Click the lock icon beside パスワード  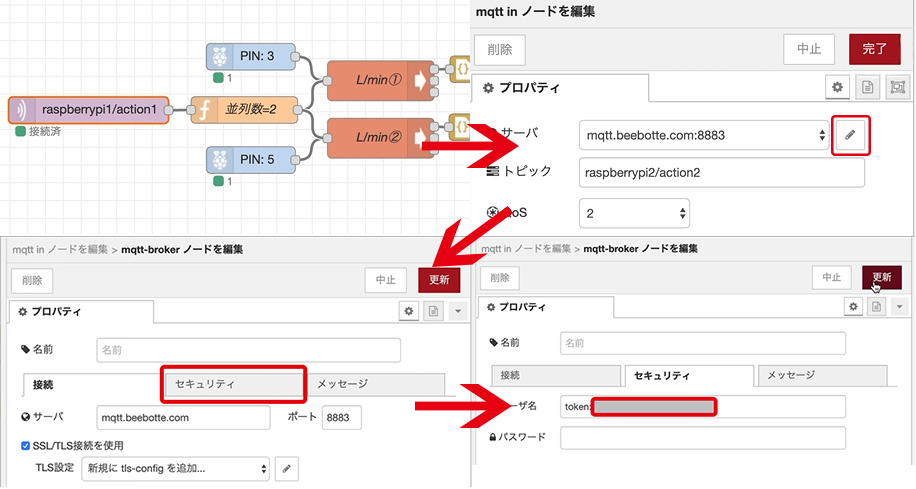tap(493, 437)
